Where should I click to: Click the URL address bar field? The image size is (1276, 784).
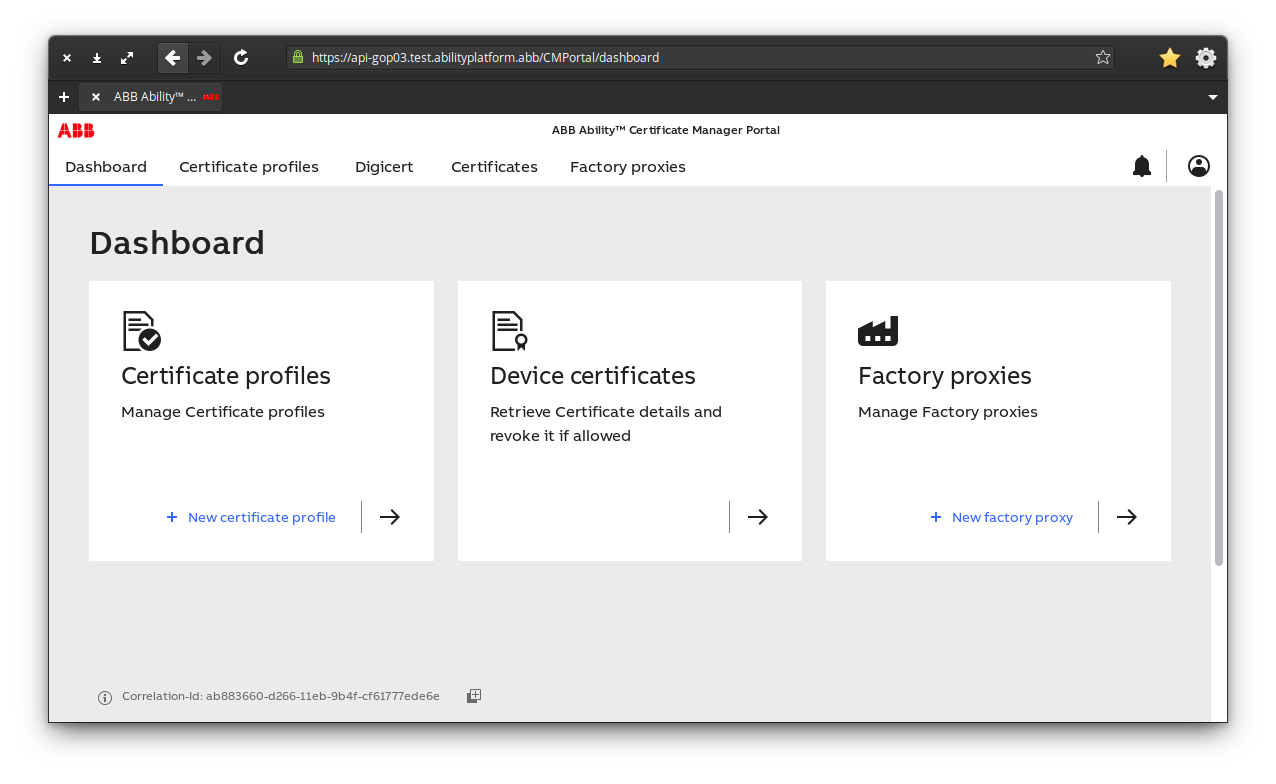point(690,58)
